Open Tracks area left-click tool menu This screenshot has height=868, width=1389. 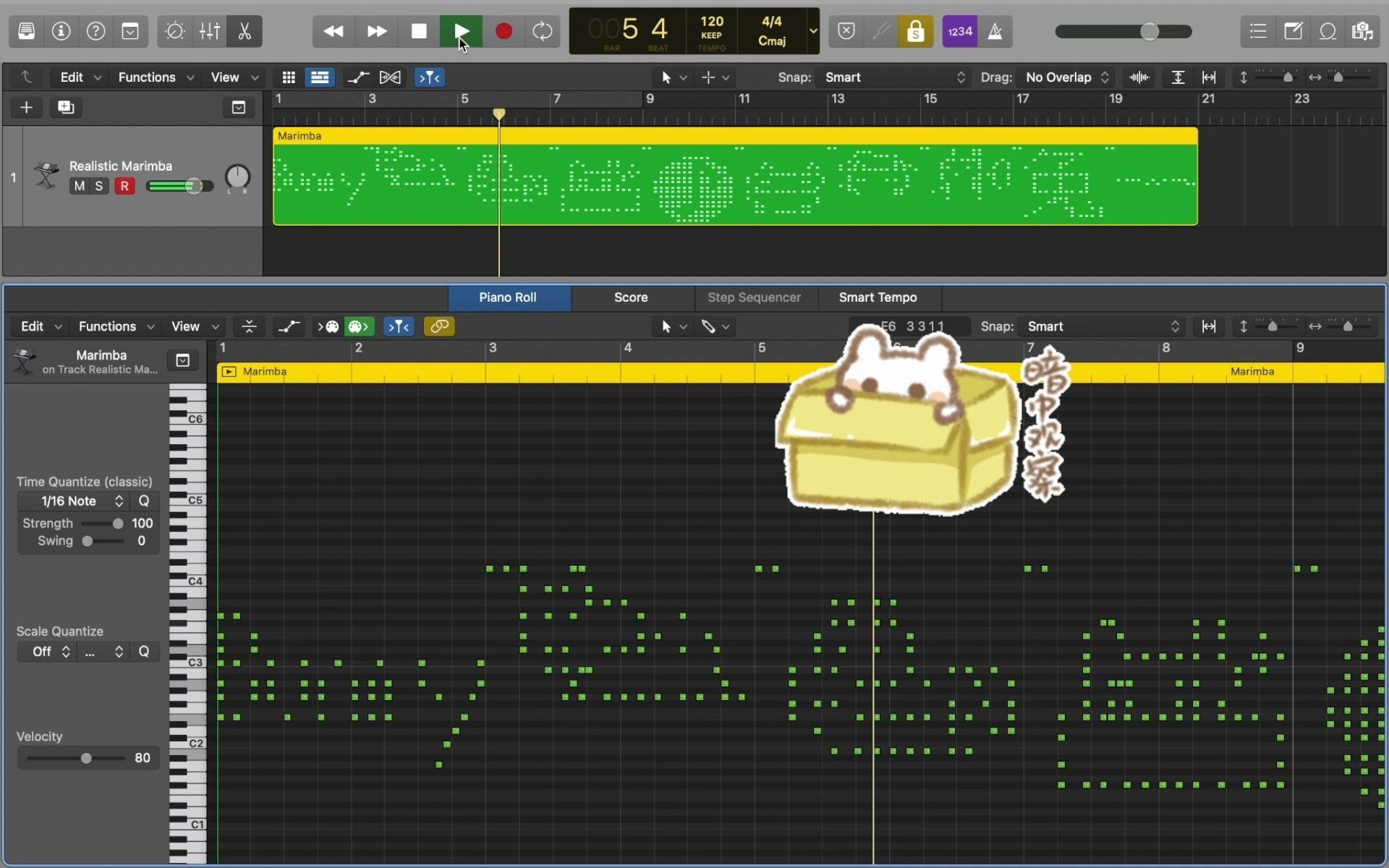(x=674, y=77)
